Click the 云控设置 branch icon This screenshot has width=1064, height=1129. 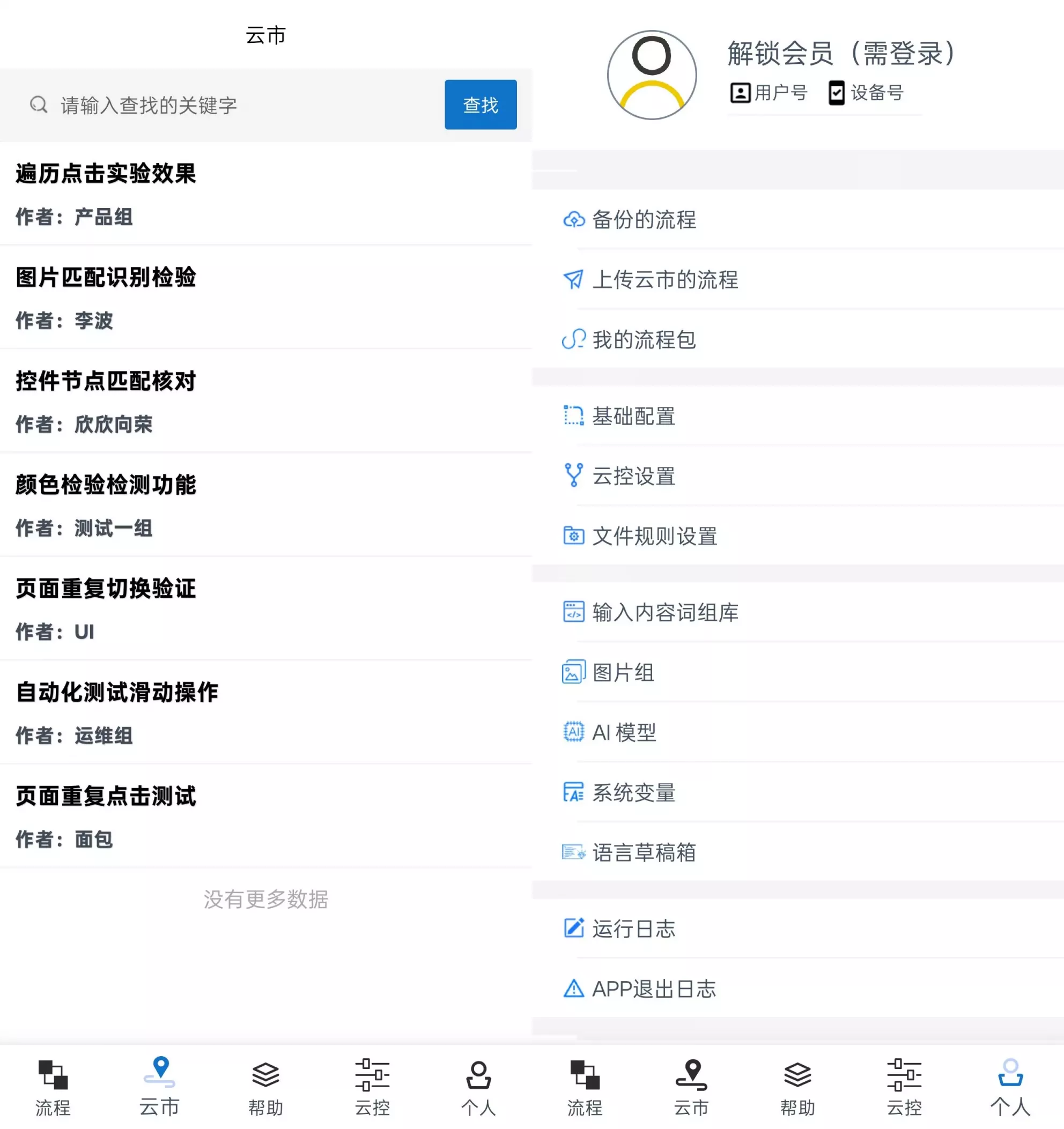[573, 476]
